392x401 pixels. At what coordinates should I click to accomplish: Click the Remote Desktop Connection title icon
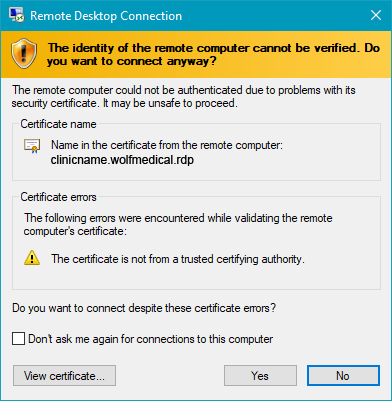point(16,15)
